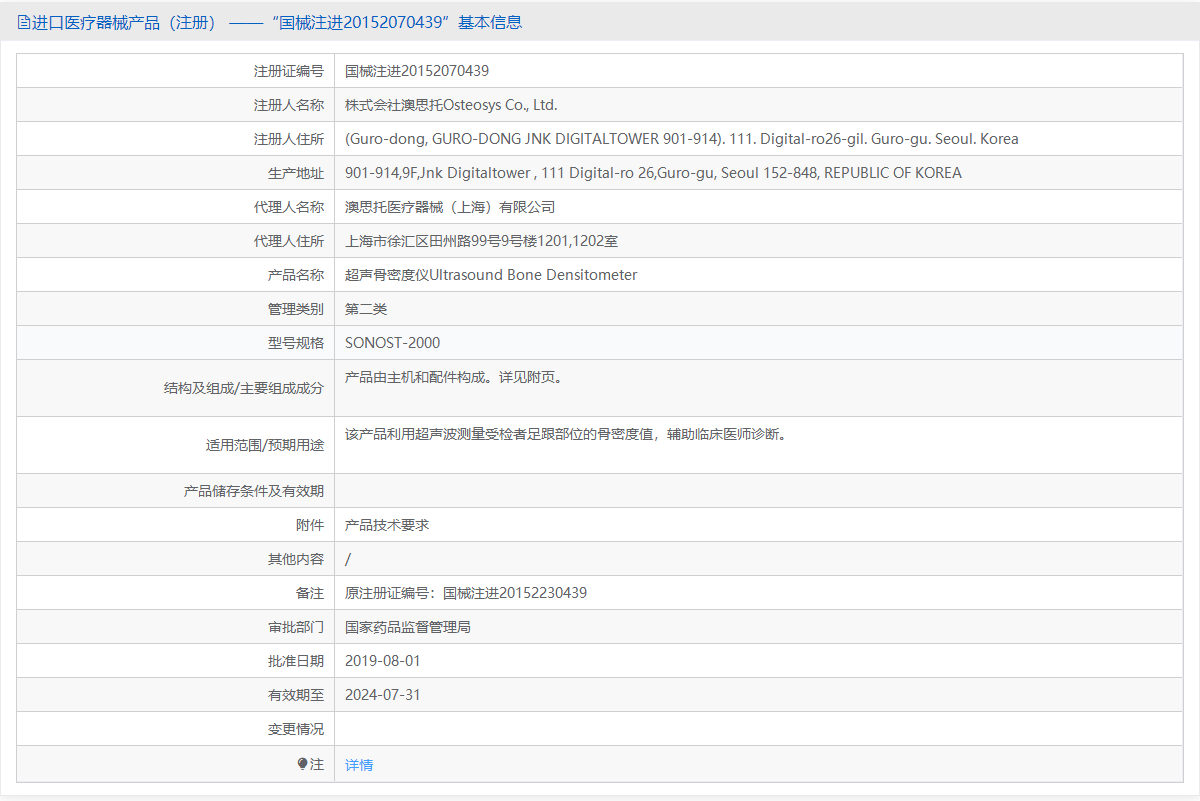Click the product name Ultrasound Bone Densitometer
The image size is (1200, 801).
click(490, 274)
